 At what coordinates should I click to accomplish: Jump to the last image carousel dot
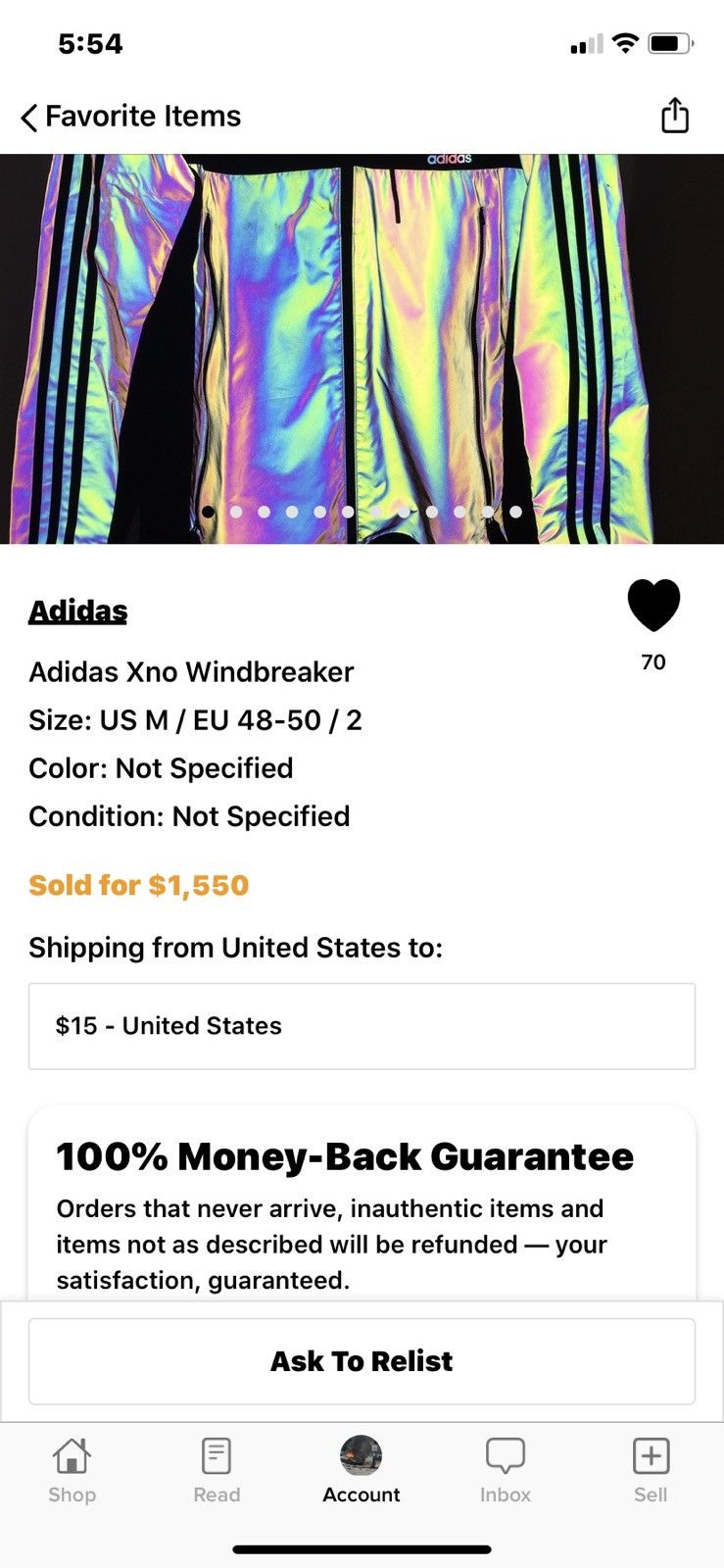coord(515,512)
